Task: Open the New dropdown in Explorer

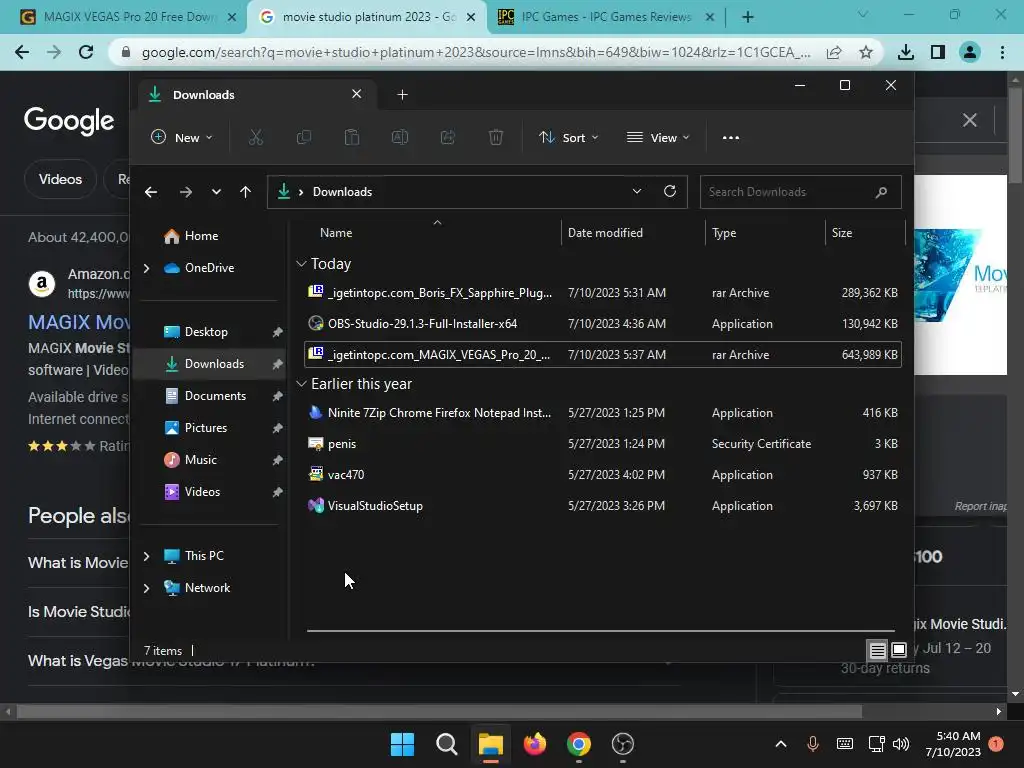Action: (x=182, y=138)
